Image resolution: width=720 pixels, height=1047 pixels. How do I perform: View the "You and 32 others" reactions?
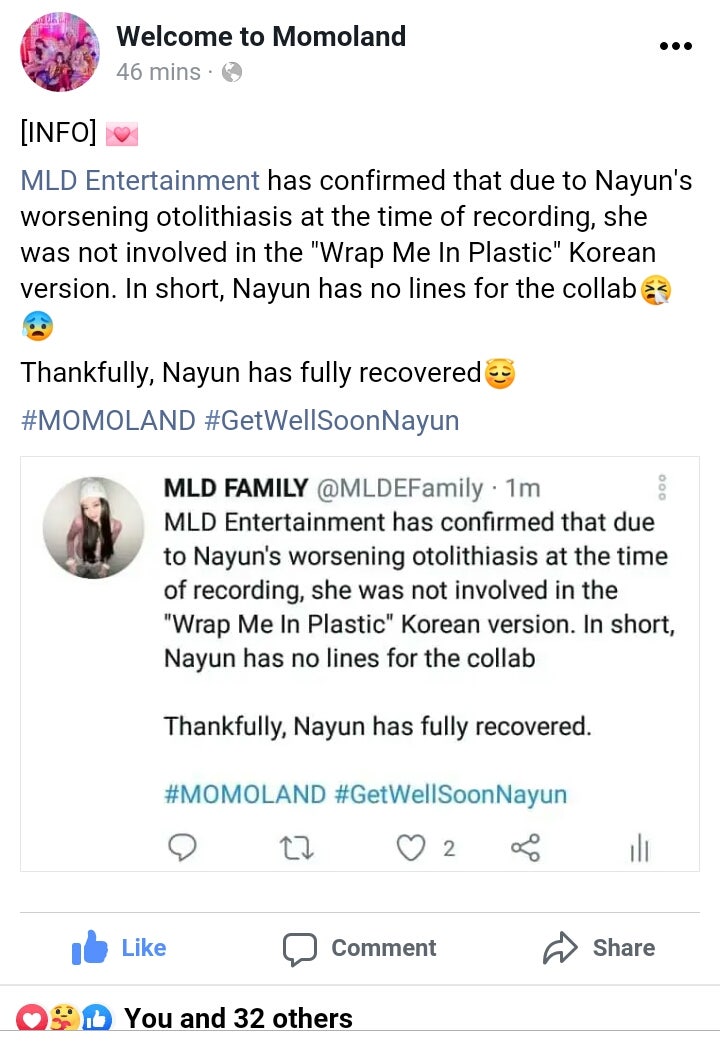pyautogui.click(x=238, y=1019)
